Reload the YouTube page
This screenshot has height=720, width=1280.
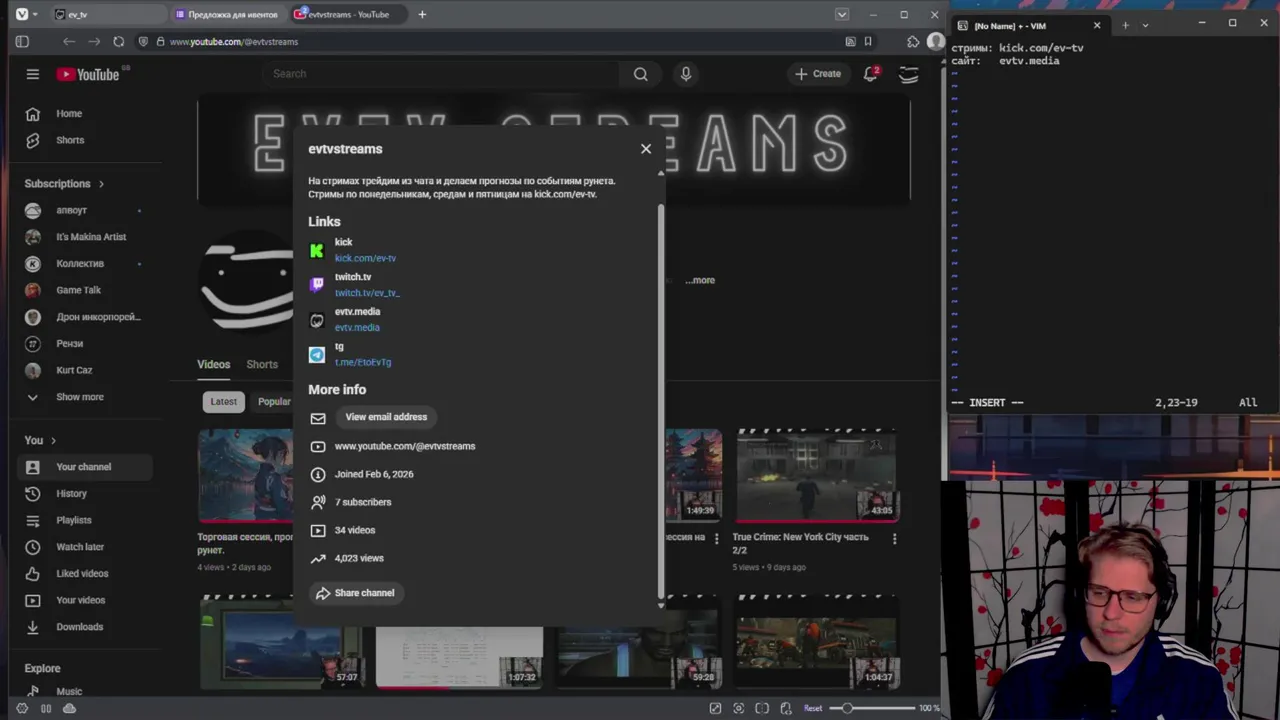pyautogui.click(x=119, y=42)
